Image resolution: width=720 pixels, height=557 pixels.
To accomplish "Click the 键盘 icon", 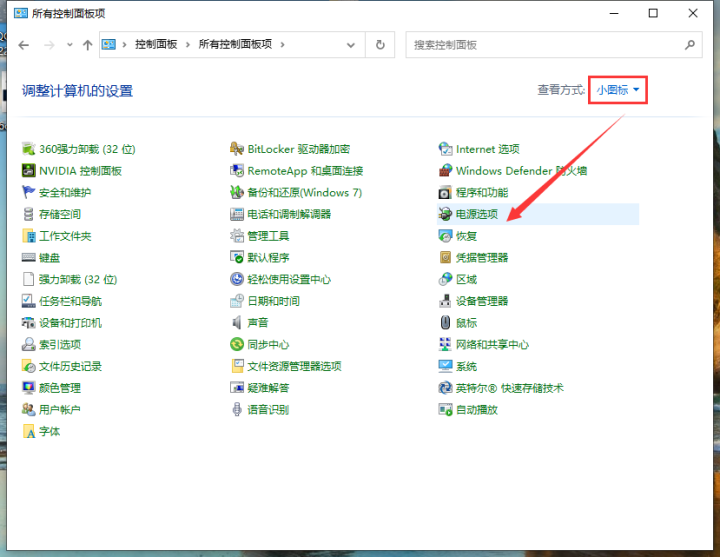I will (x=28, y=257).
